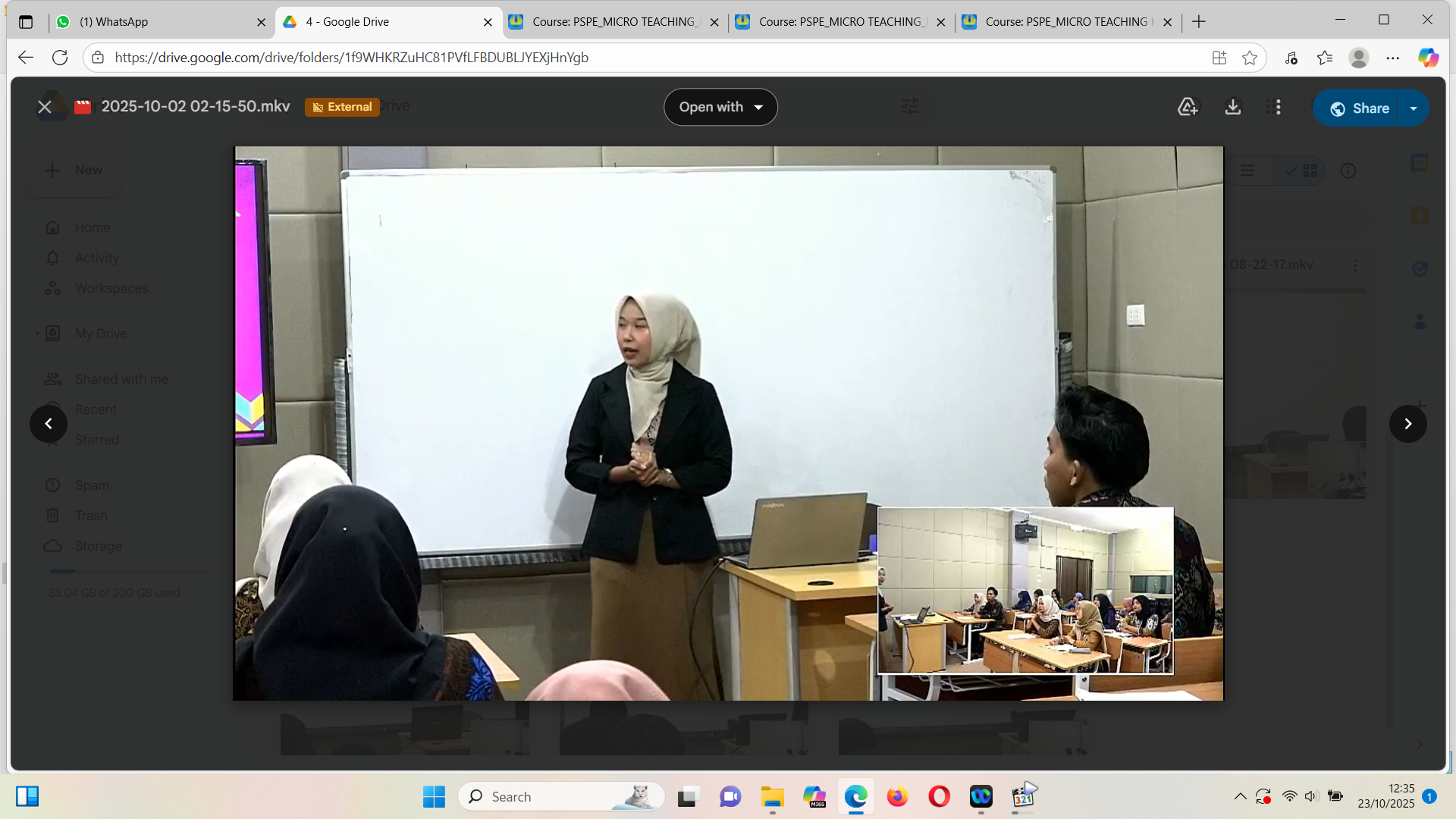Click the classroom video to play
This screenshot has width=1456, height=819.
[728, 423]
